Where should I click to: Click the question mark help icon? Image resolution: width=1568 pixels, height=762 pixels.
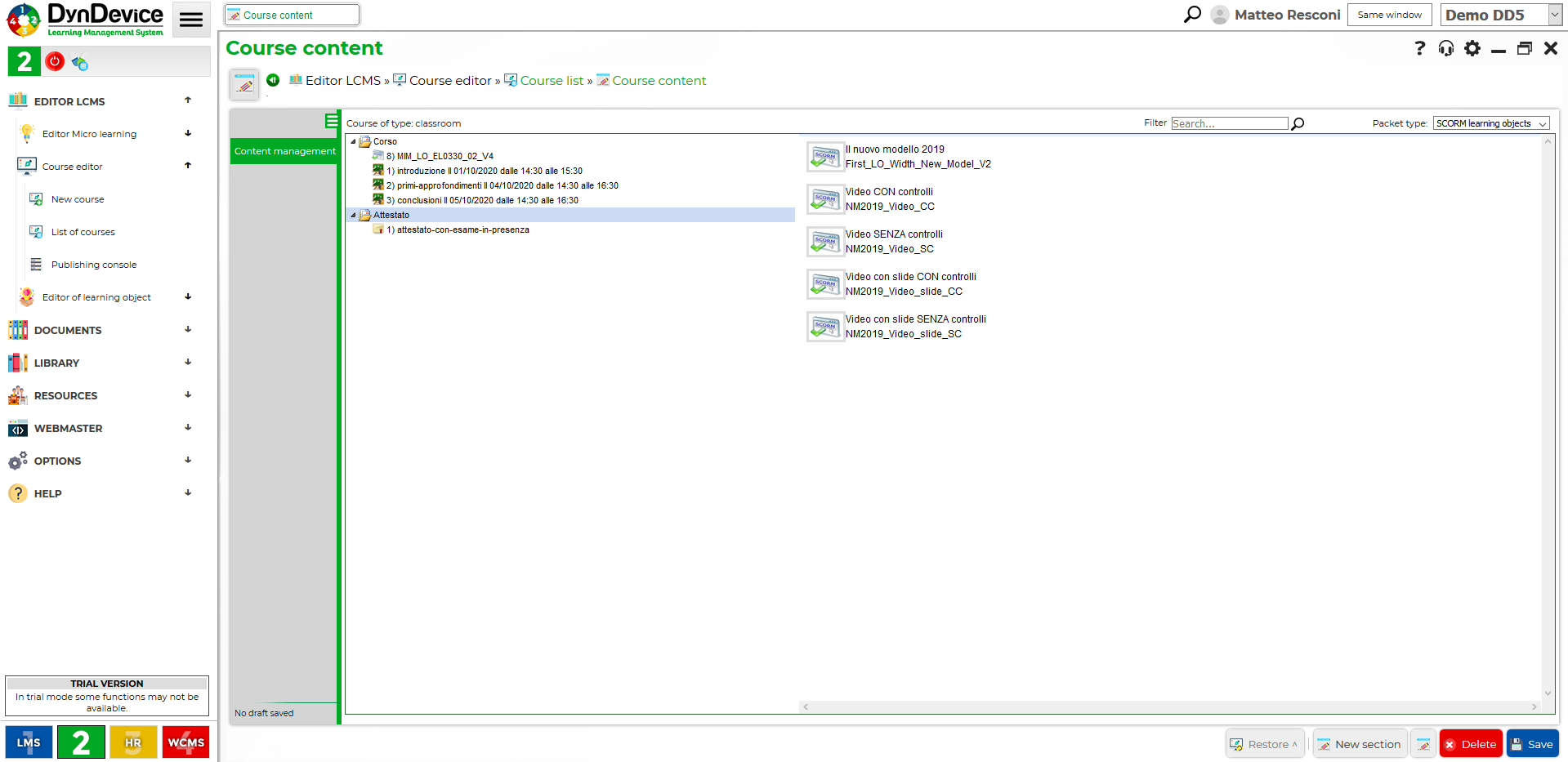coord(1419,49)
